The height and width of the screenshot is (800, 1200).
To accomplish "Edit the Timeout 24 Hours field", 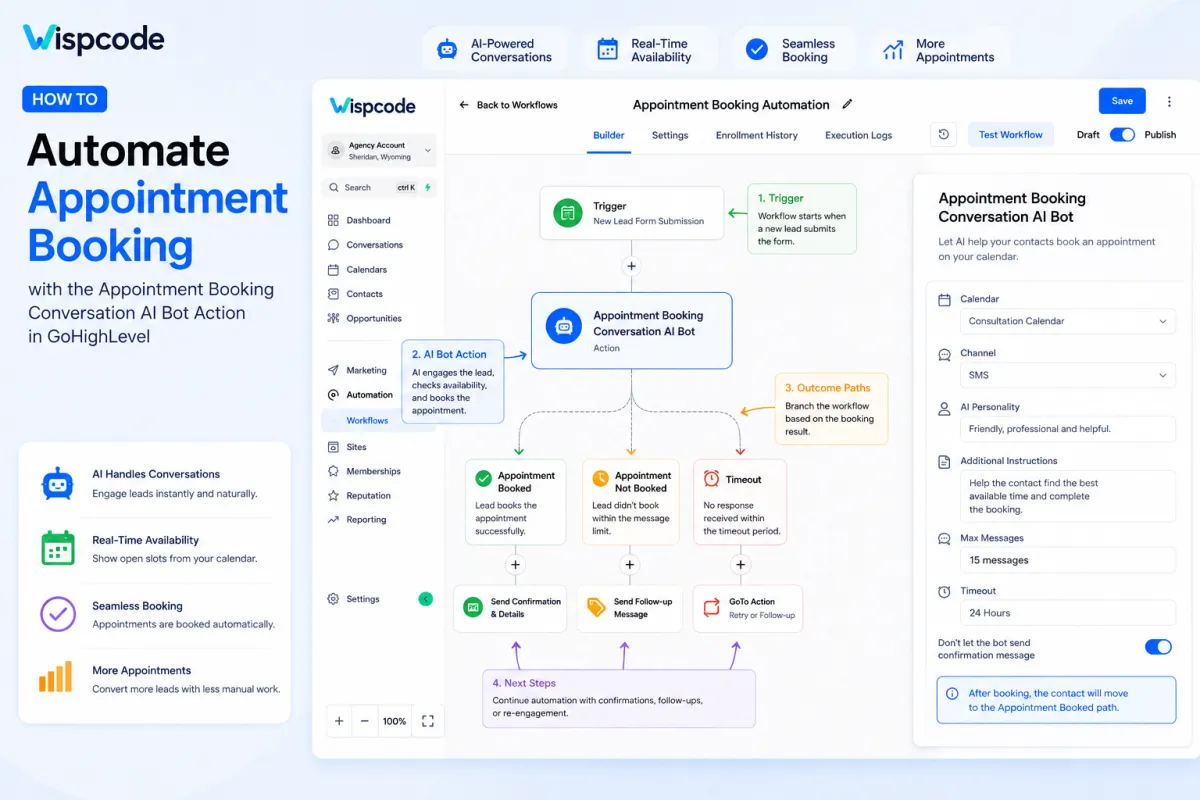I will pos(1067,613).
